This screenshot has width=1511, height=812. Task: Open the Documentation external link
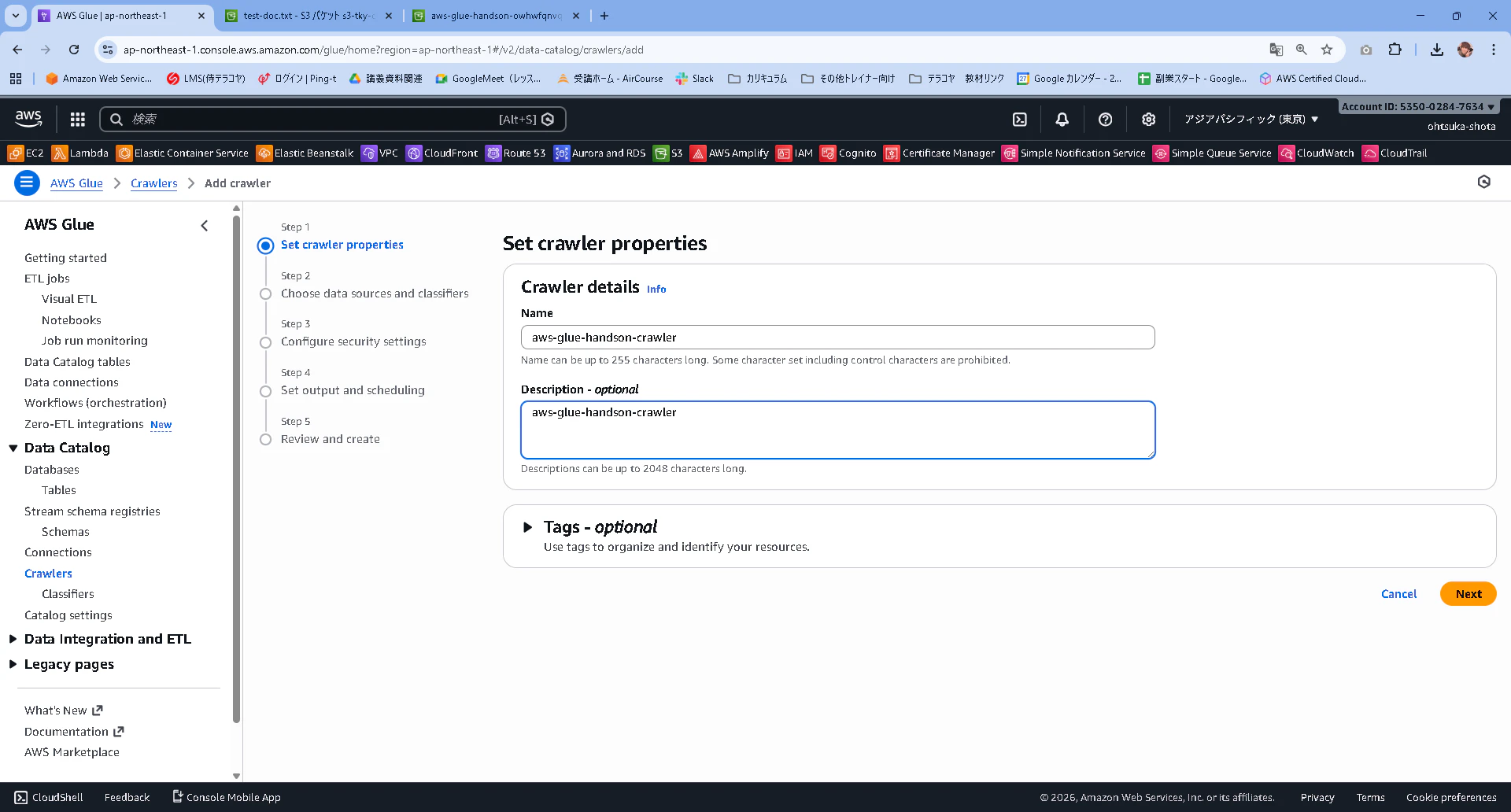point(74,732)
